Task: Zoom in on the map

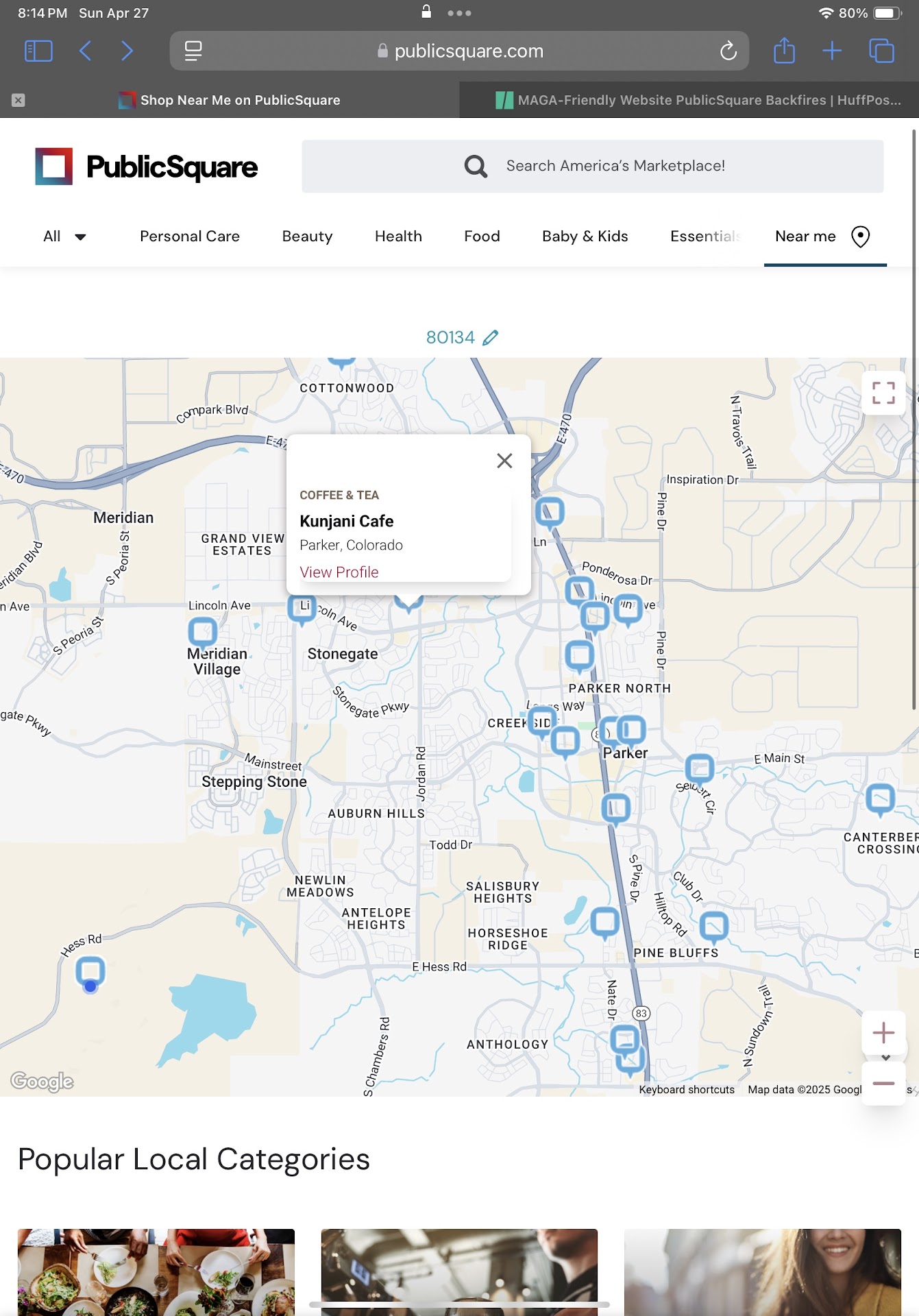Action: [883, 1032]
